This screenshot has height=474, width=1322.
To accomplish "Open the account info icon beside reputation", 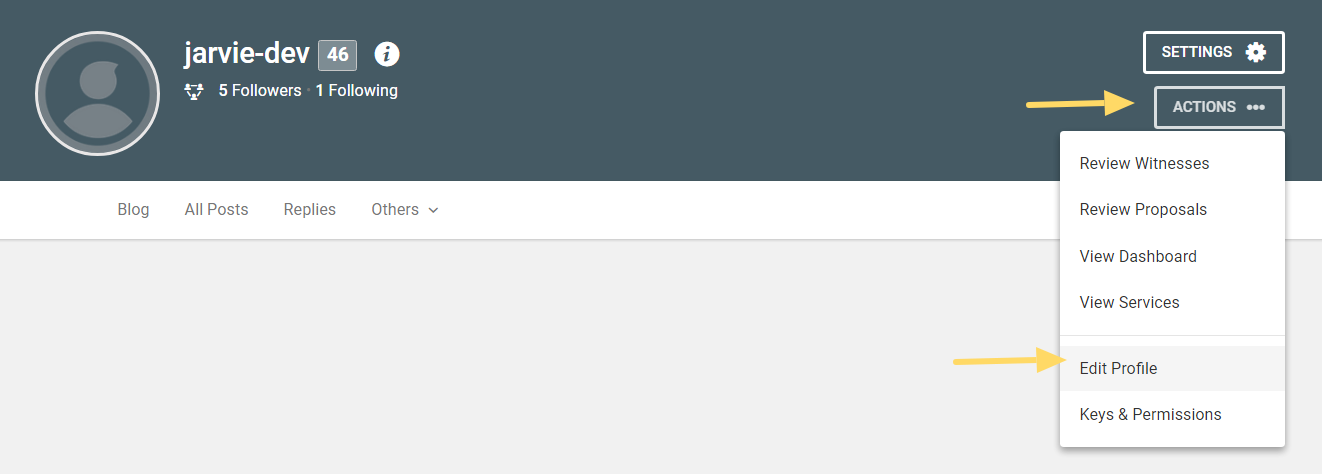I will pyautogui.click(x=387, y=54).
